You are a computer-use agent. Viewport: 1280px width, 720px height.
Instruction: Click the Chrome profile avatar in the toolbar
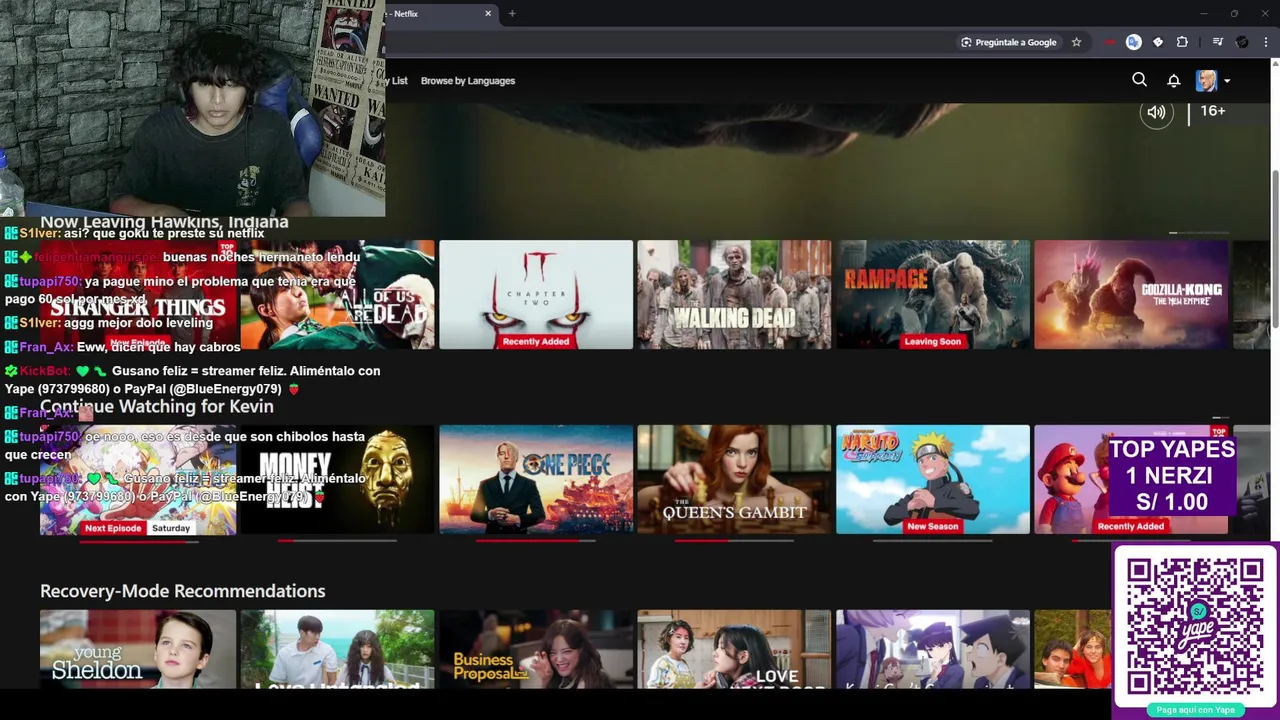1242,42
